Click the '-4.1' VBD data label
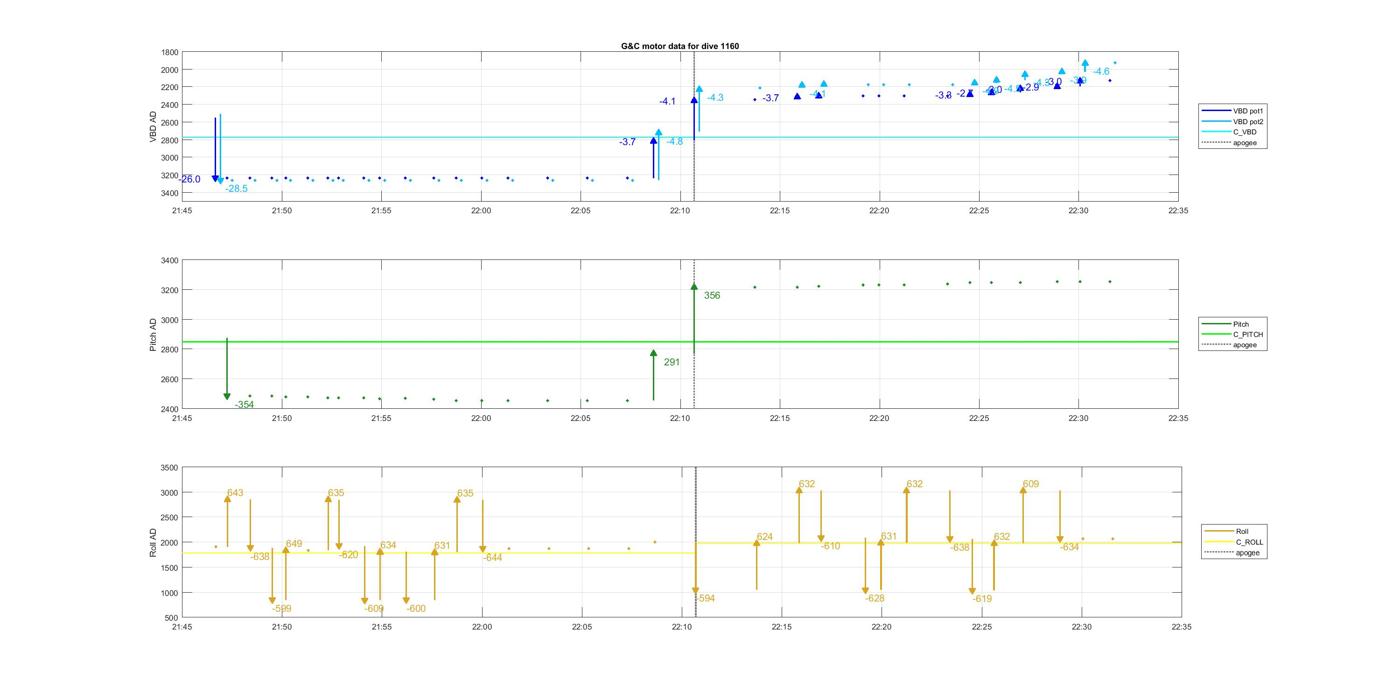 [x=667, y=102]
